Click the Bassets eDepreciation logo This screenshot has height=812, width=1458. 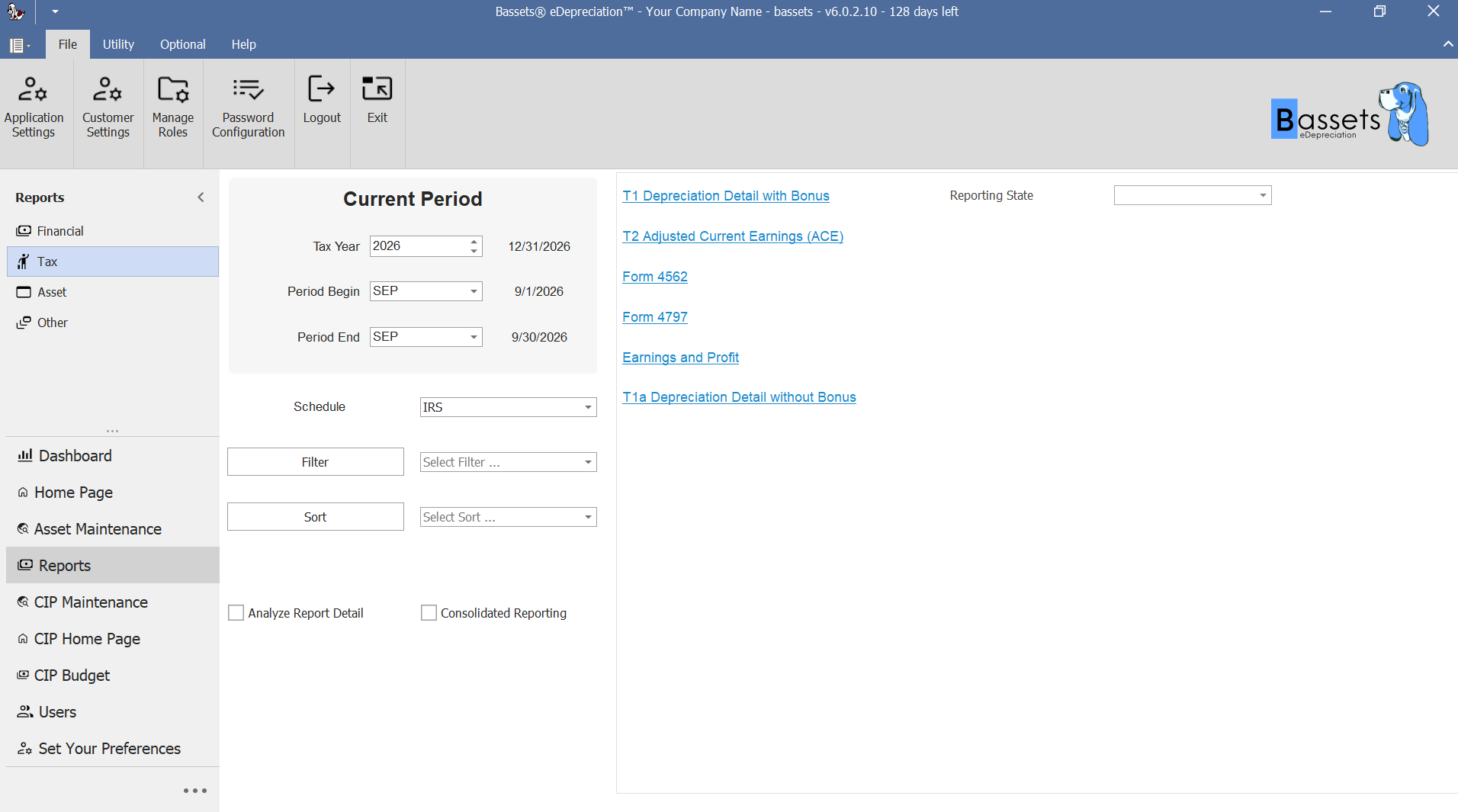pos(1350,114)
